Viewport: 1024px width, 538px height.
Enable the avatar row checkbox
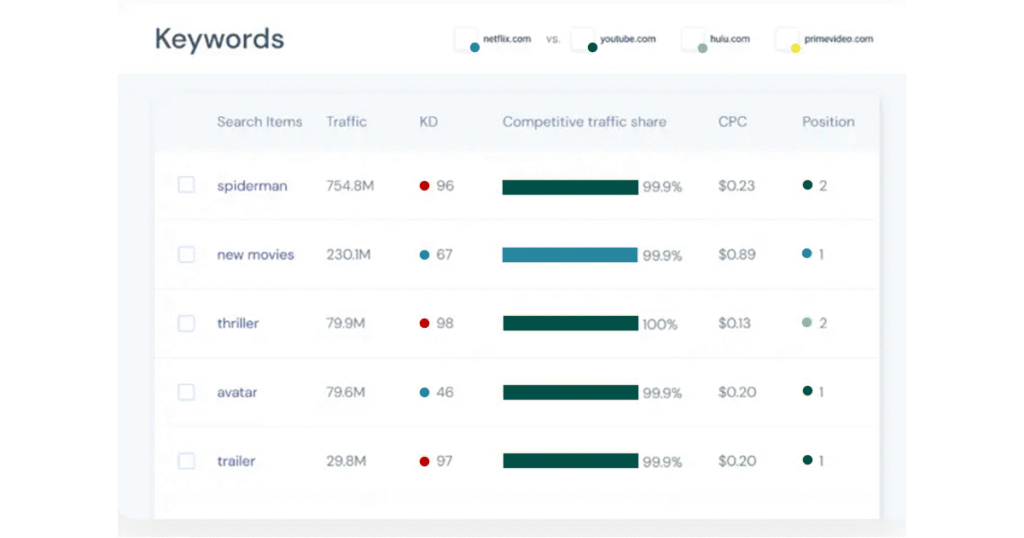(x=186, y=392)
